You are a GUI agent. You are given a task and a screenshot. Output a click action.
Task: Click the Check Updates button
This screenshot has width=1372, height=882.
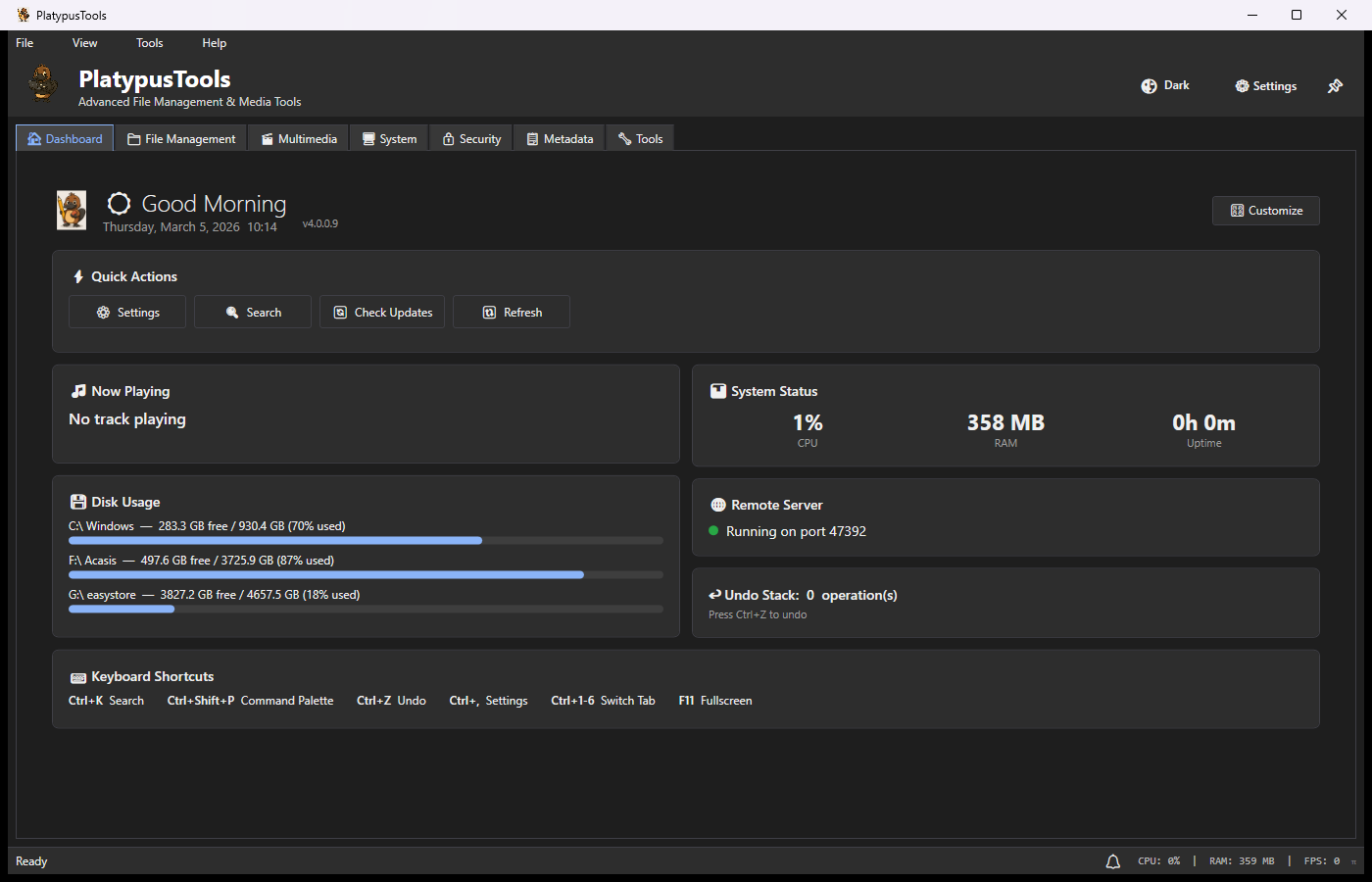[381, 312]
